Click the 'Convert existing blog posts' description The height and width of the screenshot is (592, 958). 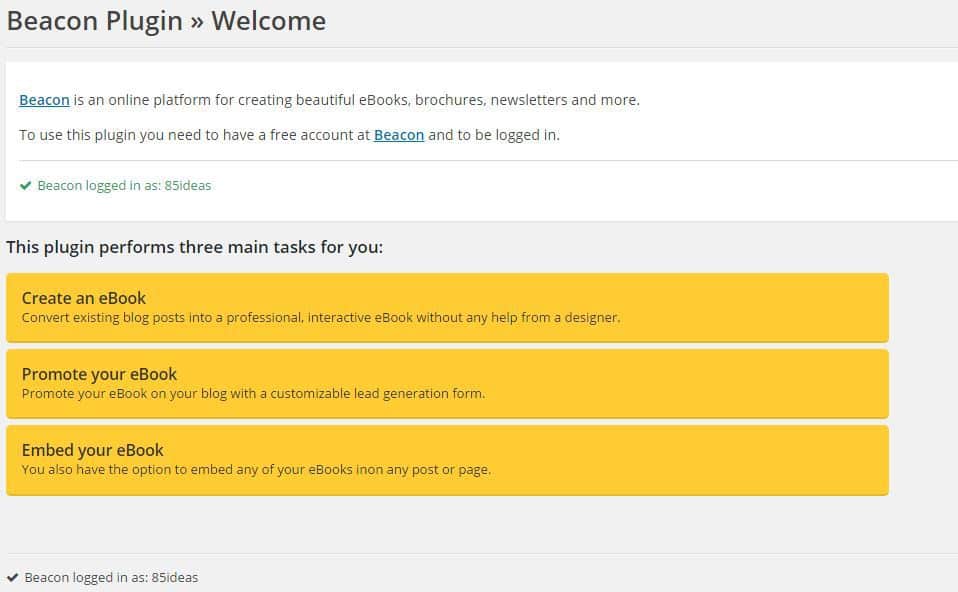click(321, 318)
